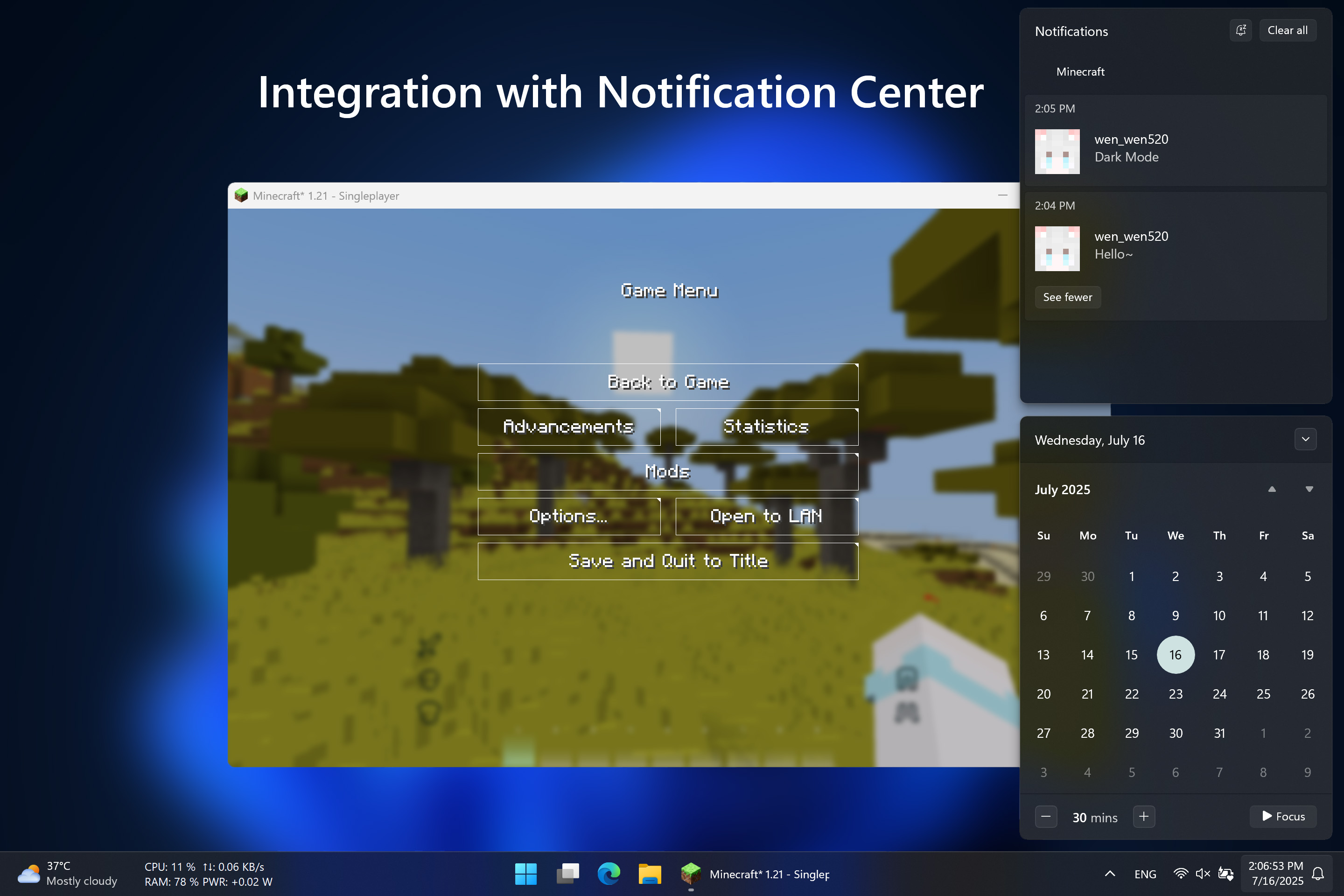
Task: Click Save and Quit to Title
Action: pyautogui.click(x=668, y=561)
